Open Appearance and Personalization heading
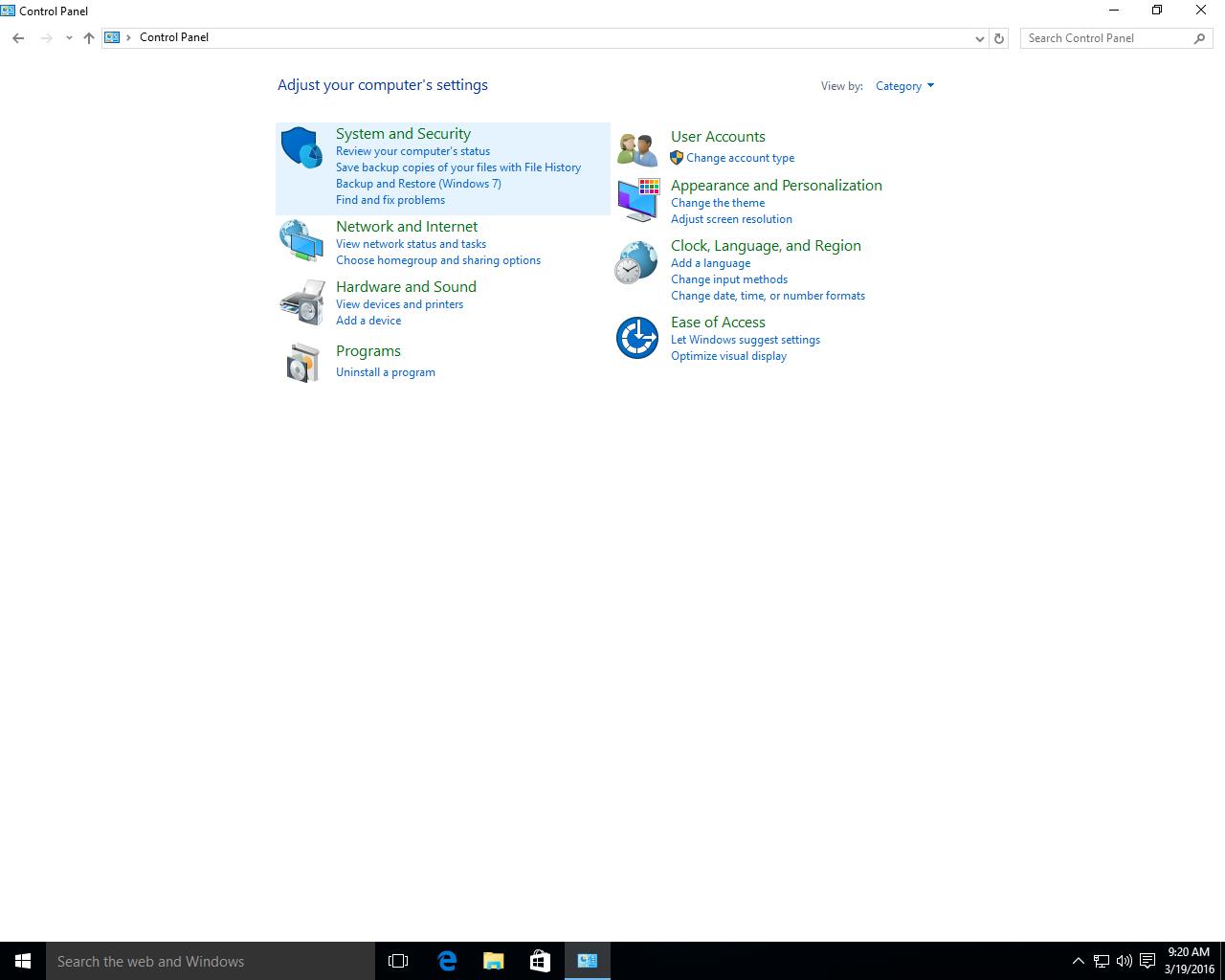The image size is (1225, 980). tap(776, 186)
